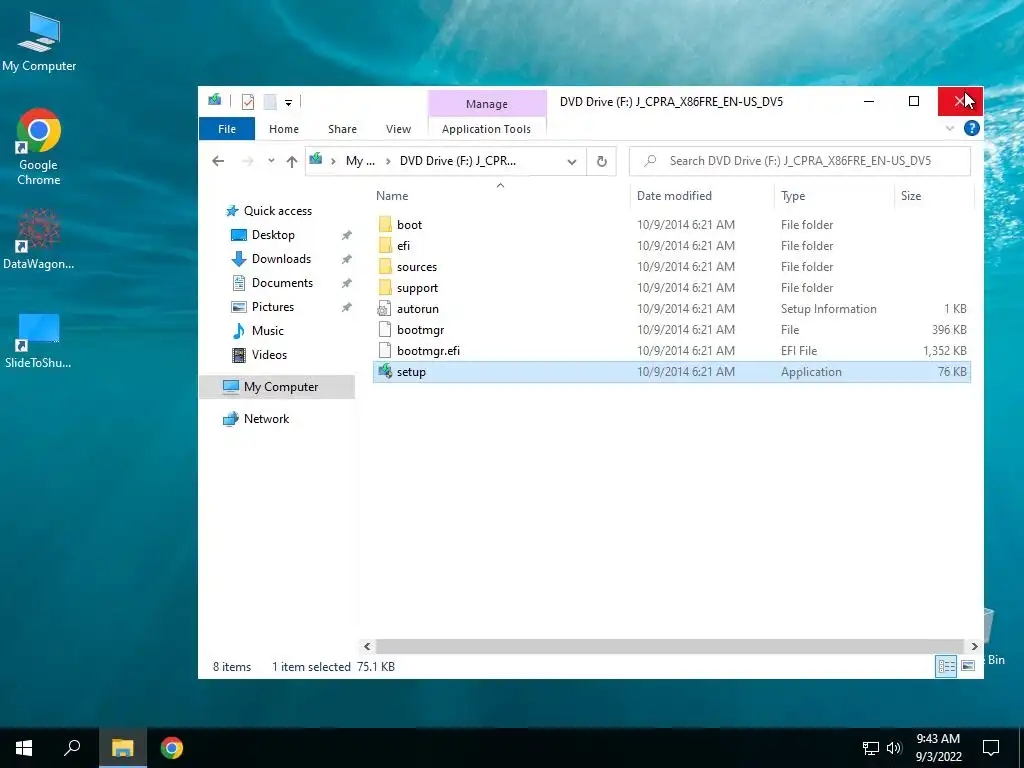Select the bootmgr.efi file icon

click(x=385, y=351)
